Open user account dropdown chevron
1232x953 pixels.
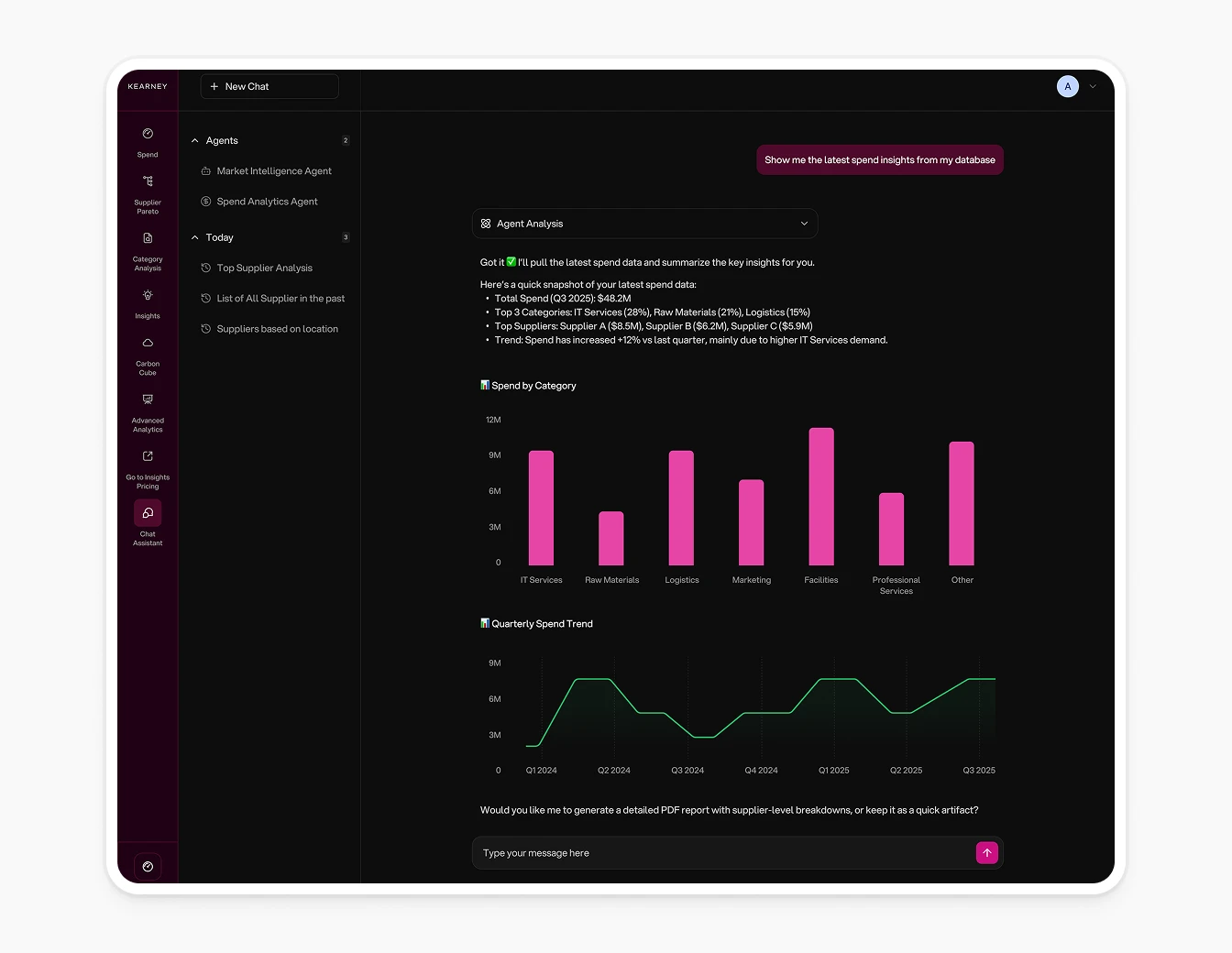(1093, 87)
